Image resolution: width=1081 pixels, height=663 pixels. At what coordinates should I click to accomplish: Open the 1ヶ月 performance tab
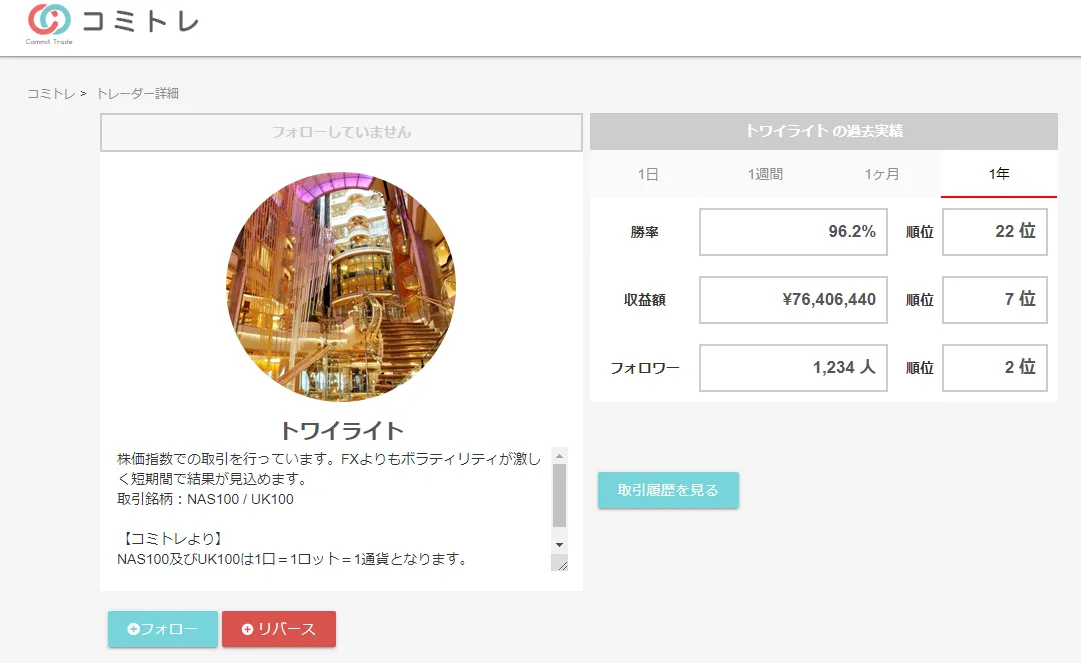pos(882,174)
